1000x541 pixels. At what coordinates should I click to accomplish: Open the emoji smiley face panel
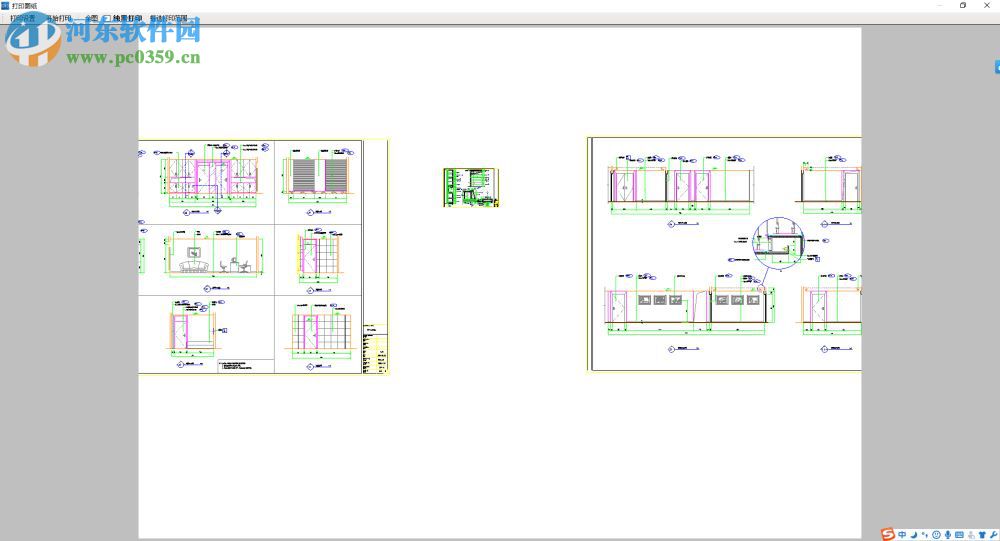pyautogui.click(x=936, y=535)
